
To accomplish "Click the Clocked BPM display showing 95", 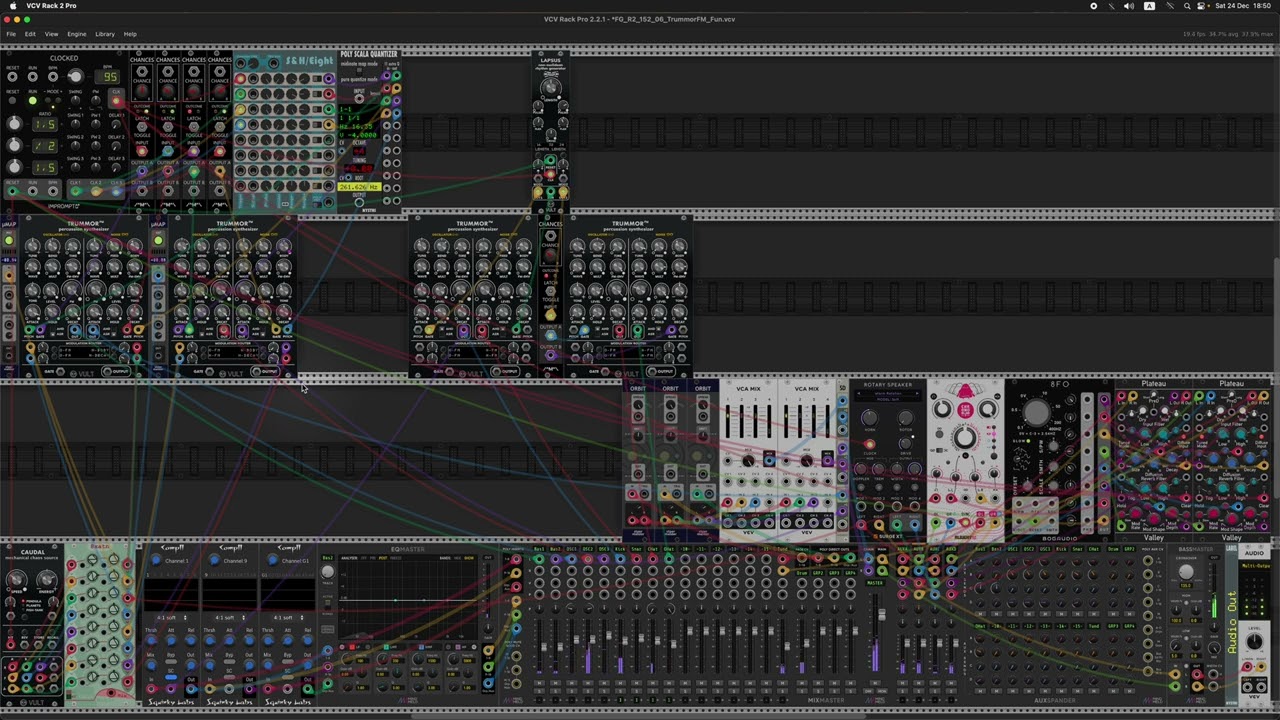I will (108, 77).
